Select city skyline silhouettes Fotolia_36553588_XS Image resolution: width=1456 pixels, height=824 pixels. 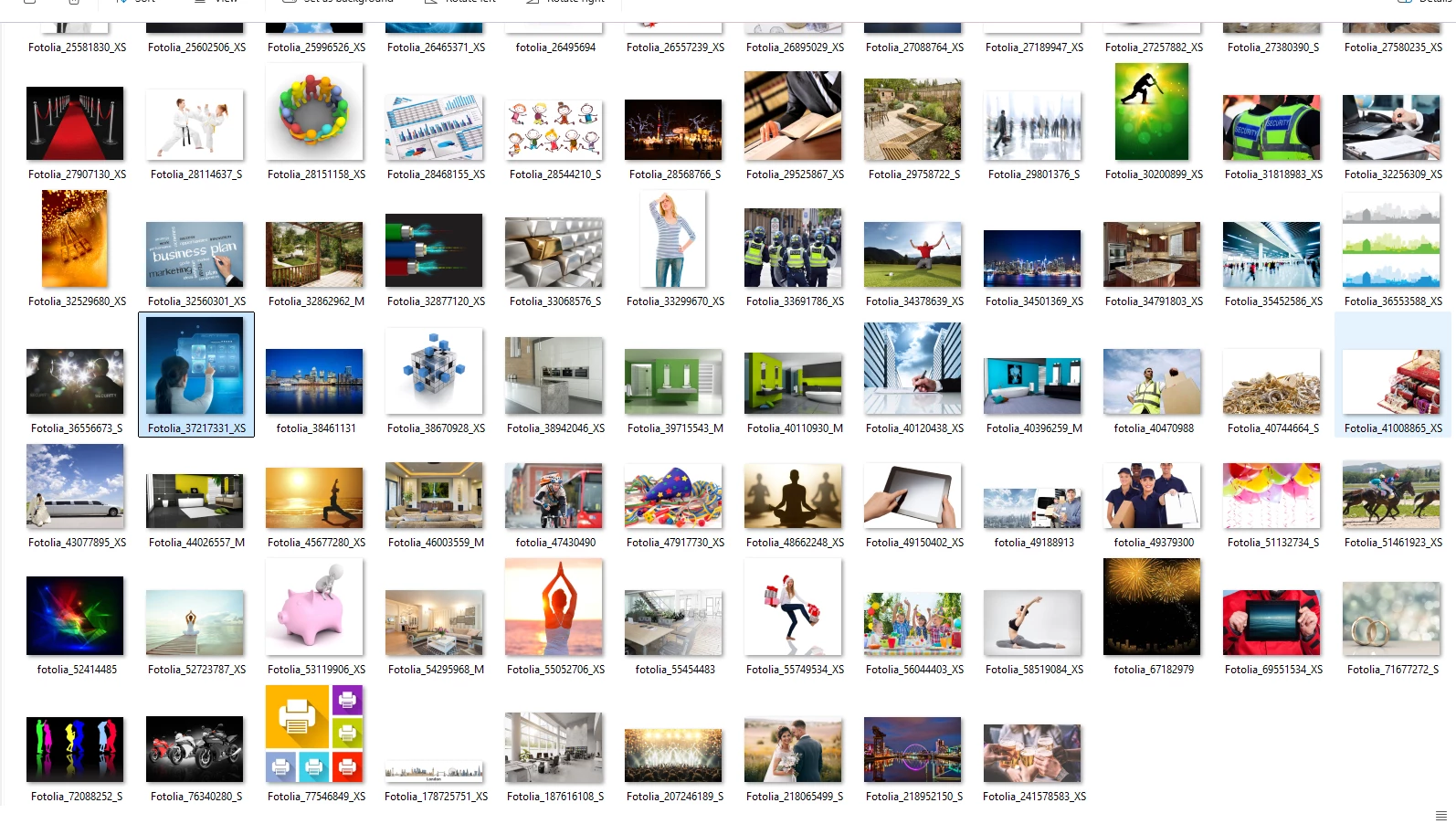click(1391, 238)
